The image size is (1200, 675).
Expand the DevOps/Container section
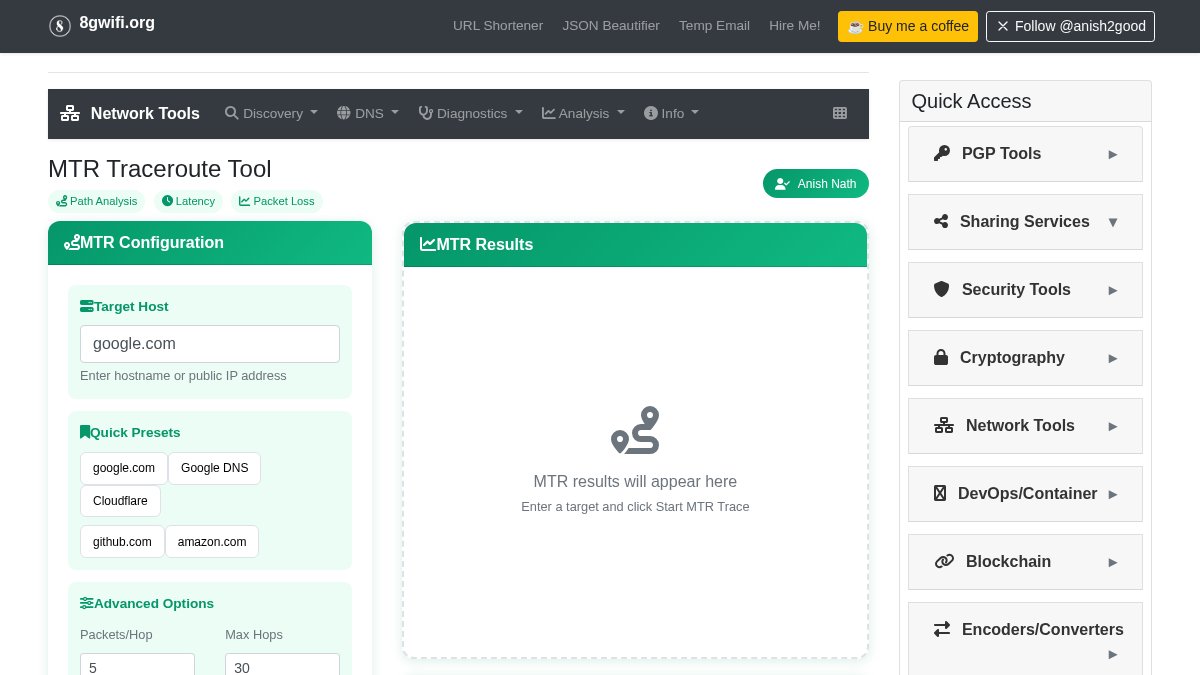[1025, 494]
